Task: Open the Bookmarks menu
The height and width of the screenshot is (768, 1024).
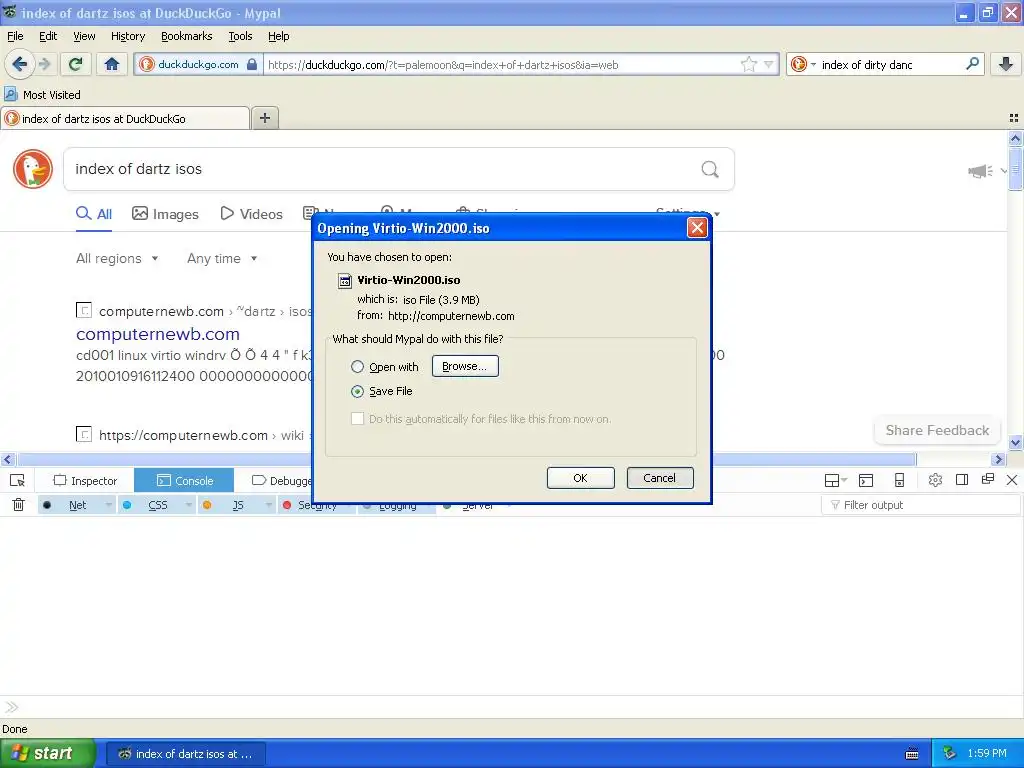Action: click(x=187, y=36)
